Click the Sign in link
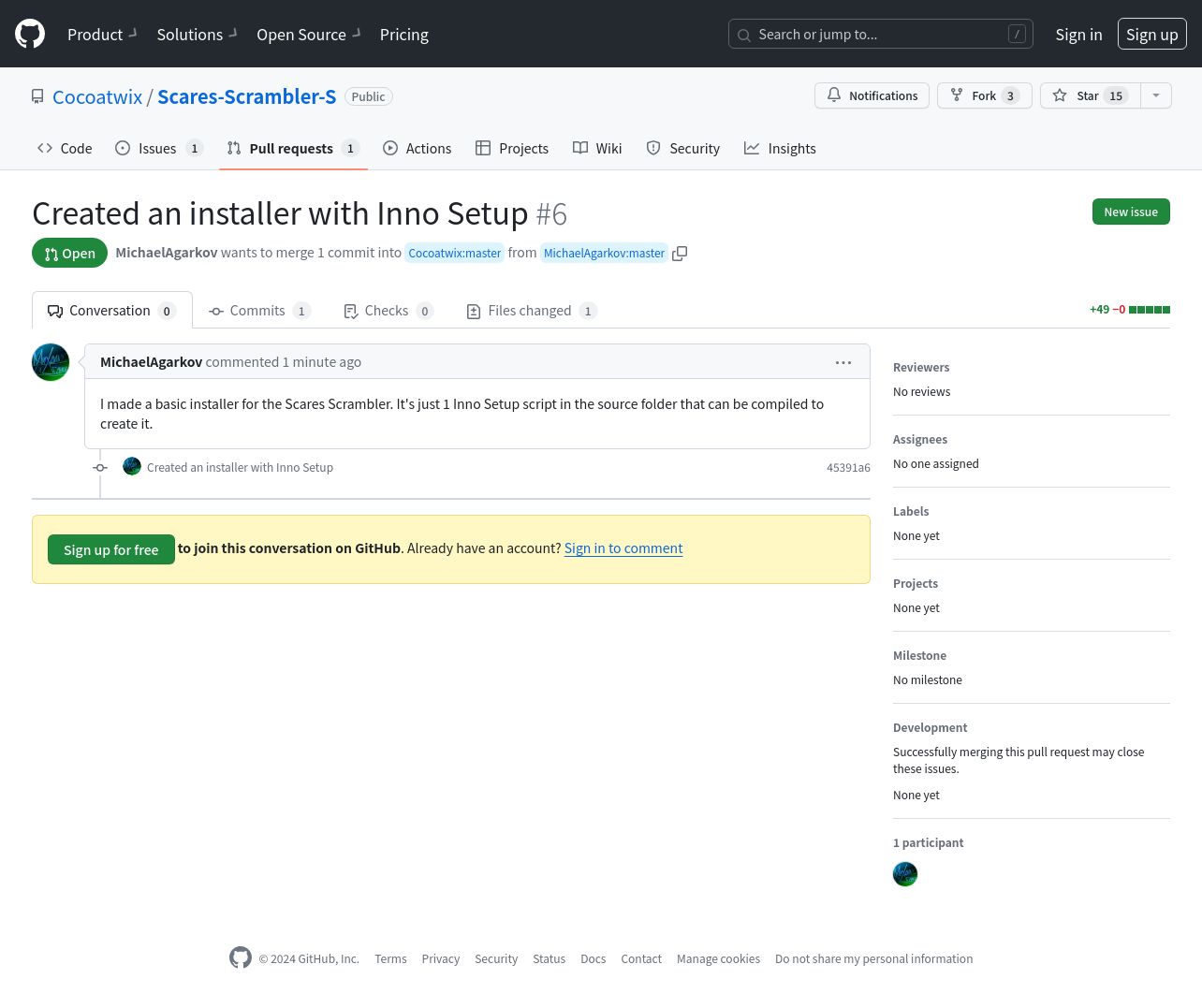Image resolution: width=1202 pixels, height=1008 pixels. [x=1078, y=35]
